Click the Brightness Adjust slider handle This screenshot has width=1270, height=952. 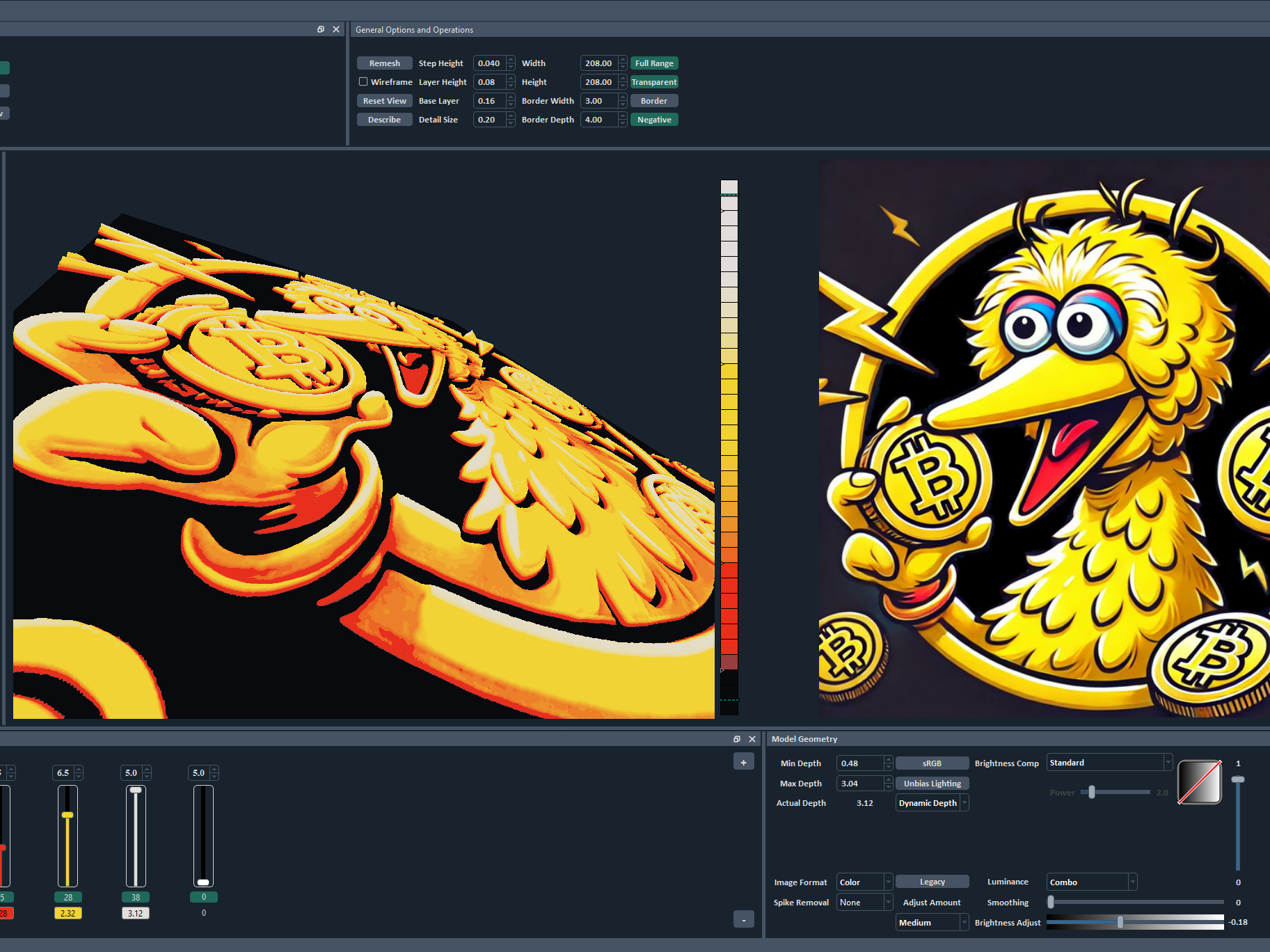[x=1120, y=922]
